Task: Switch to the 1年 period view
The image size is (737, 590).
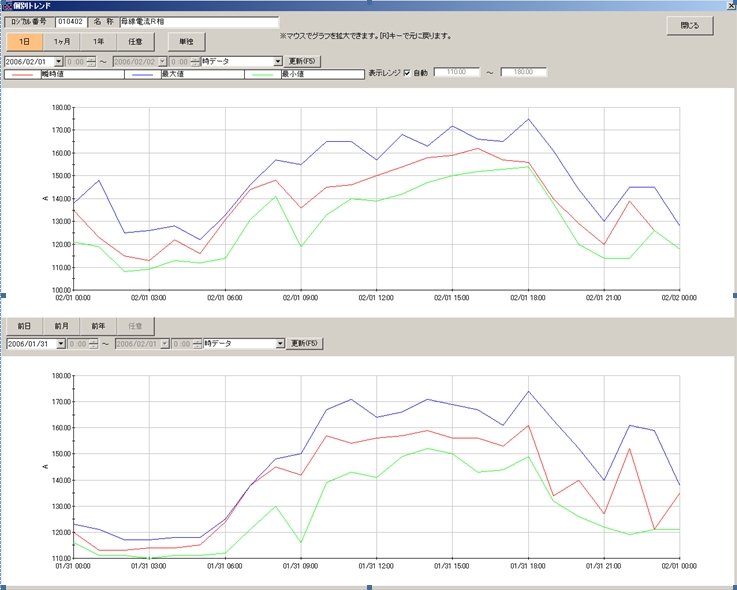Action: pos(98,41)
